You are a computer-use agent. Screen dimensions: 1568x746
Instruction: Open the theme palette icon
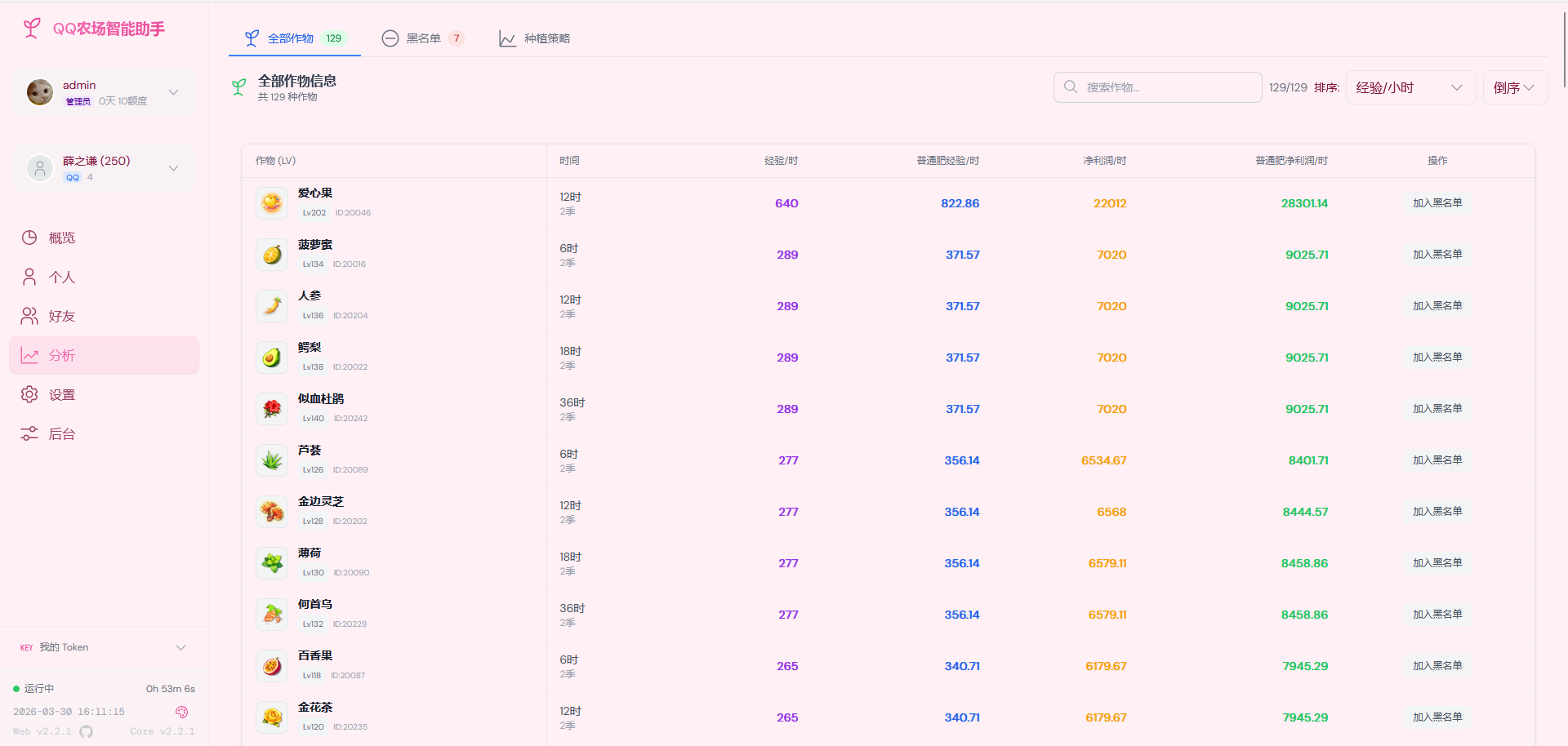(181, 712)
